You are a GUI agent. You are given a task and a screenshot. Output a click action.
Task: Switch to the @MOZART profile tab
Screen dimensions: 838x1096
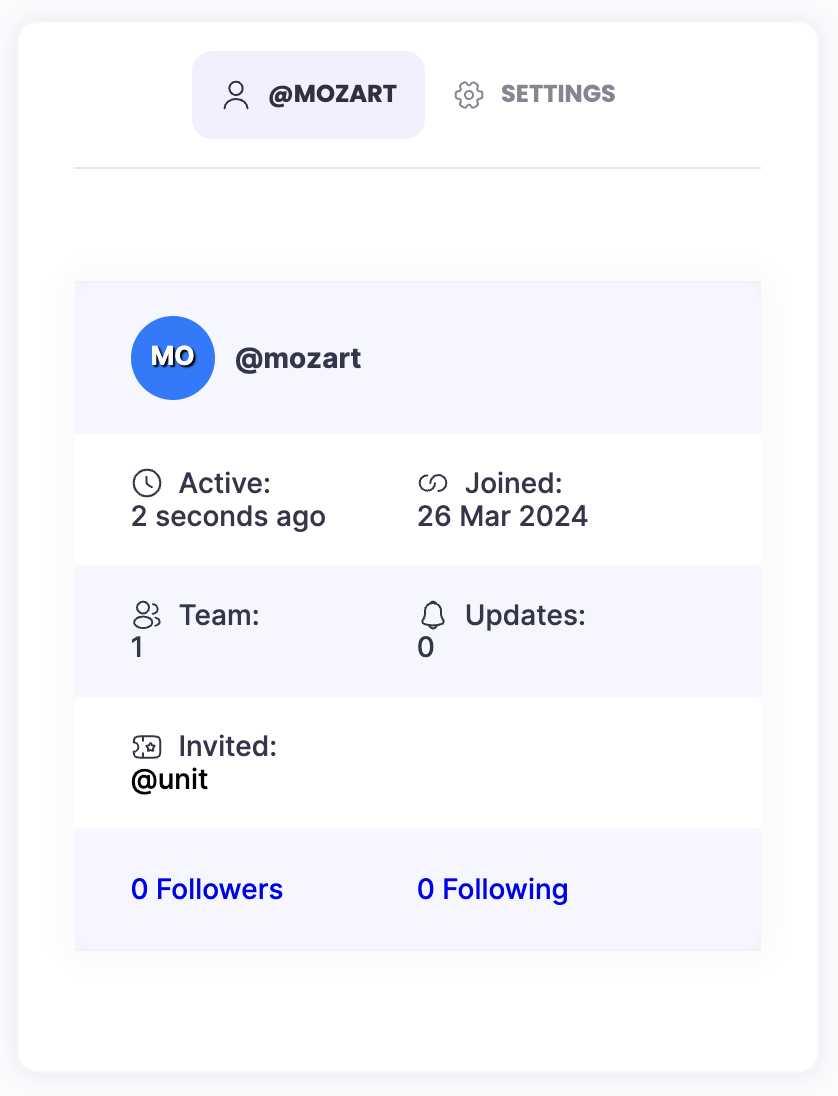308,95
